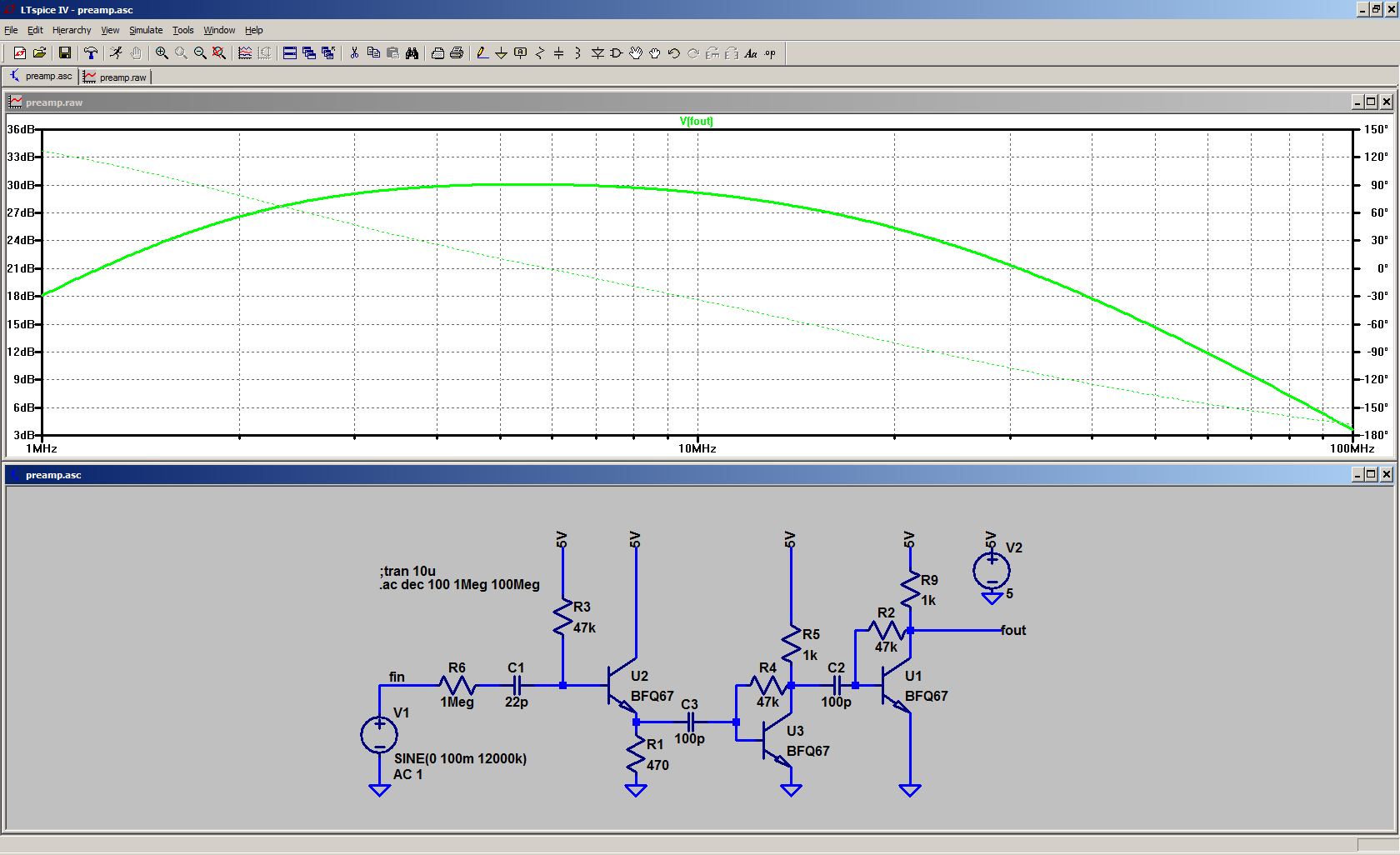Click the 10MHz frequency axis label
Image resolution: width=1400 pixels, height=855 pixels.
pyautogui.click(x=697, y=448)
